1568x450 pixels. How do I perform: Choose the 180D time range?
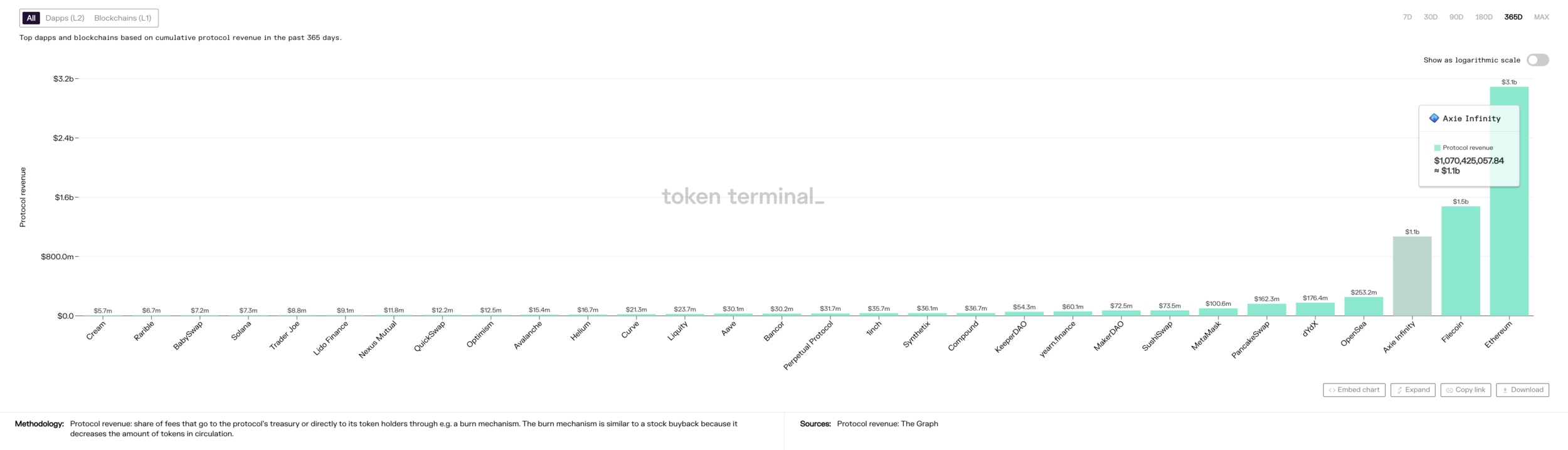[x=1484, y=17]
